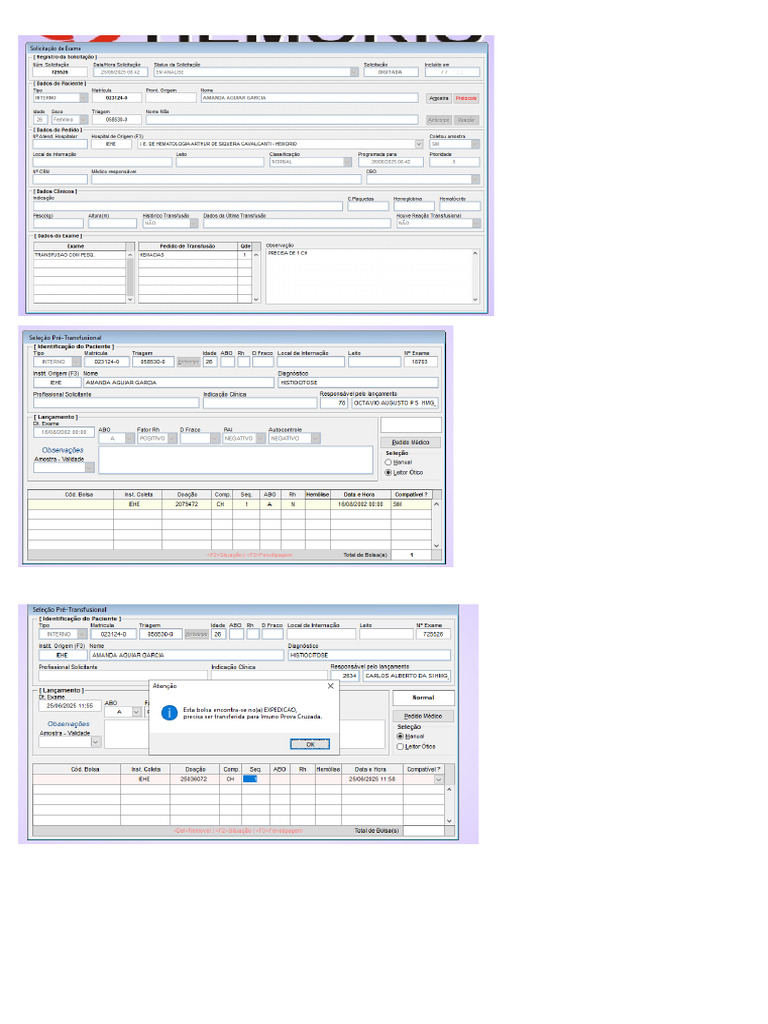The height and width of the screenshot is (1024, 768).
Task: Click Total de Bolsa(s) field in middle window
Action: point(411,555)
